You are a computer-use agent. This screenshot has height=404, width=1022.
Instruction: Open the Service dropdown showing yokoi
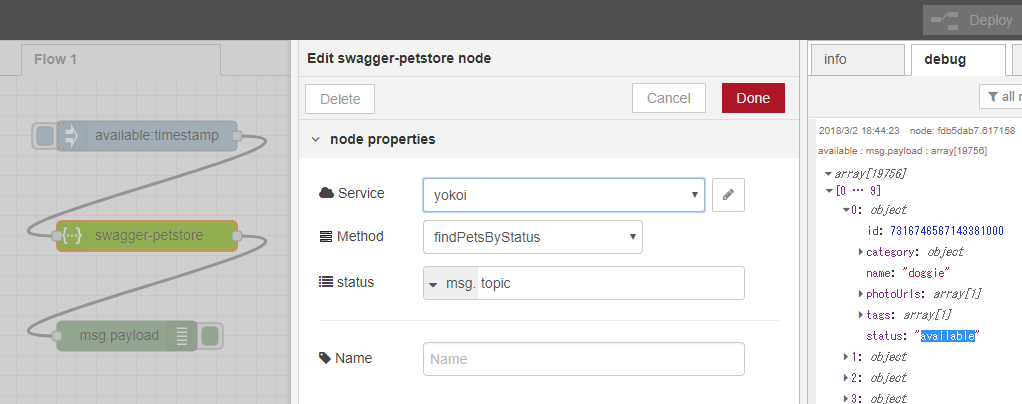click(x=563, y=195)
